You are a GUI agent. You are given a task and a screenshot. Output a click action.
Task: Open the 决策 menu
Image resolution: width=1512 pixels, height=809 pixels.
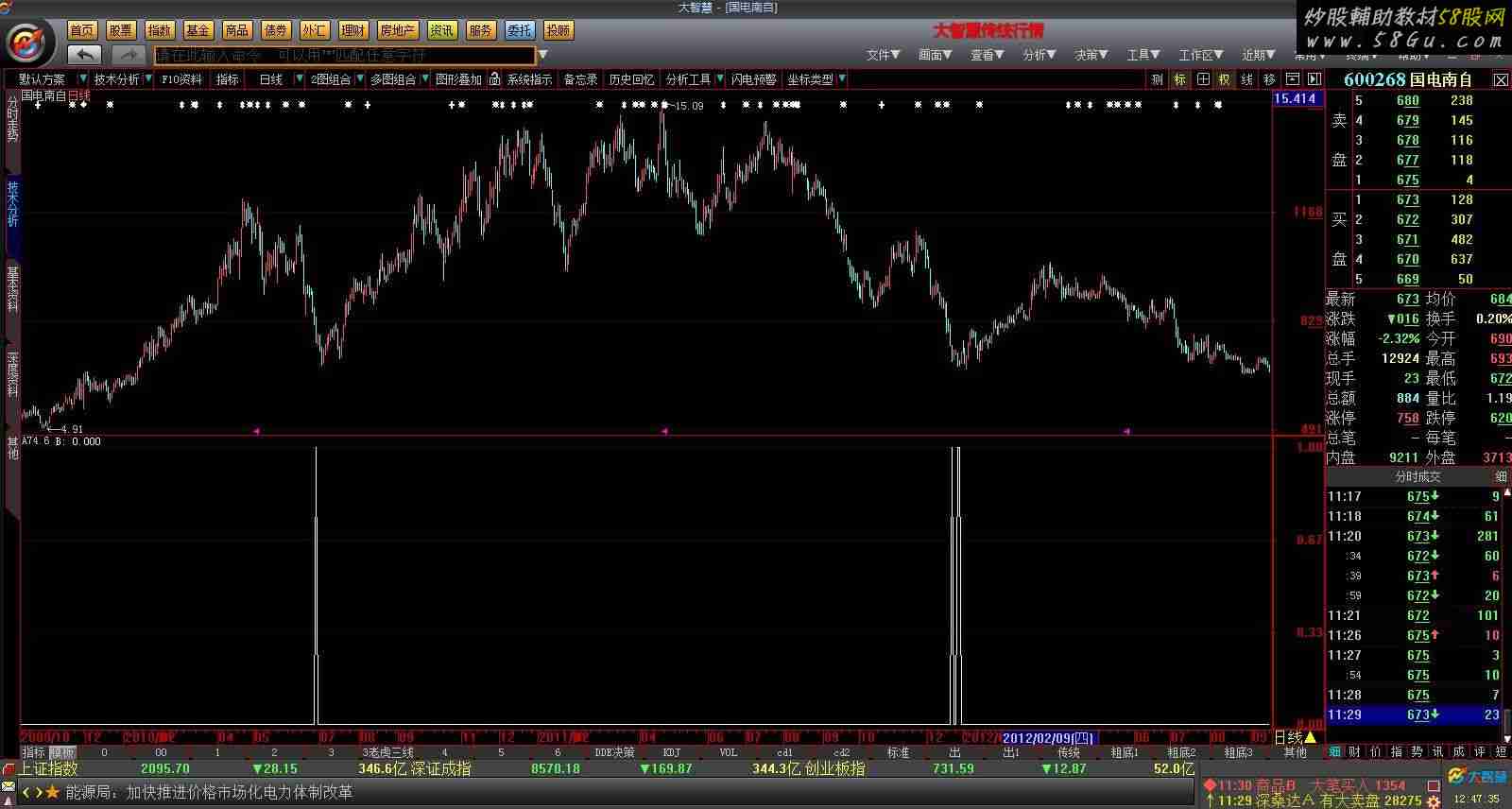(1091, 55)
